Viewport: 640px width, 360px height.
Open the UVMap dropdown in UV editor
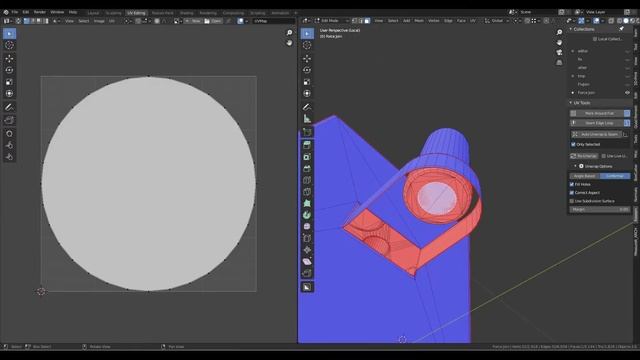[273, 21]
